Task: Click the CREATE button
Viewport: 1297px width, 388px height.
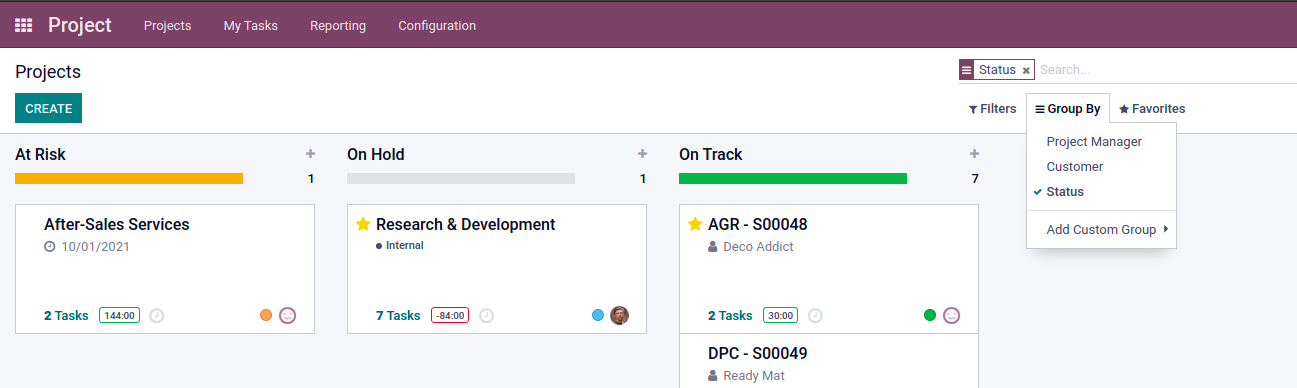Action: click(x=48, y=108)
